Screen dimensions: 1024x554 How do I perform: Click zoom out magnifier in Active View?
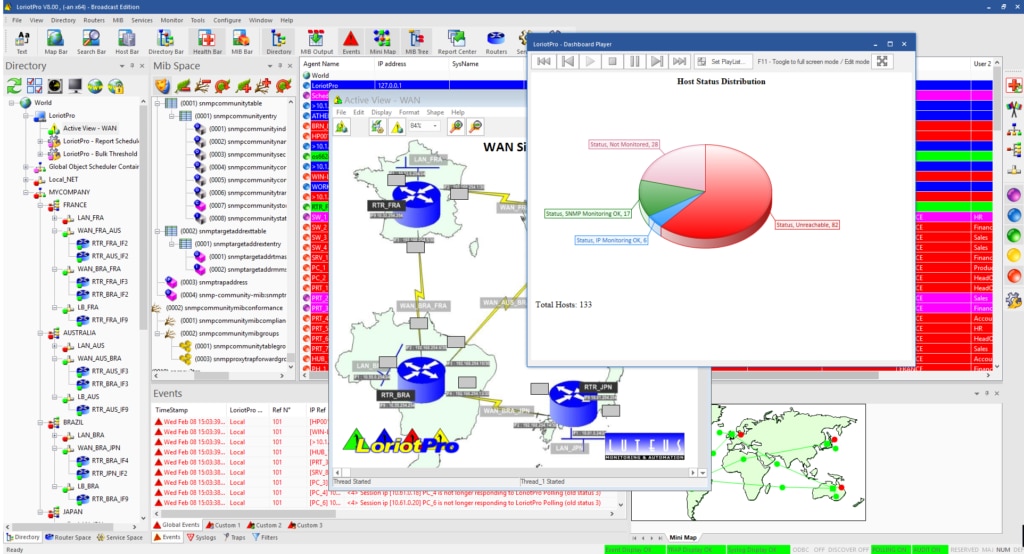coord(476,126)
